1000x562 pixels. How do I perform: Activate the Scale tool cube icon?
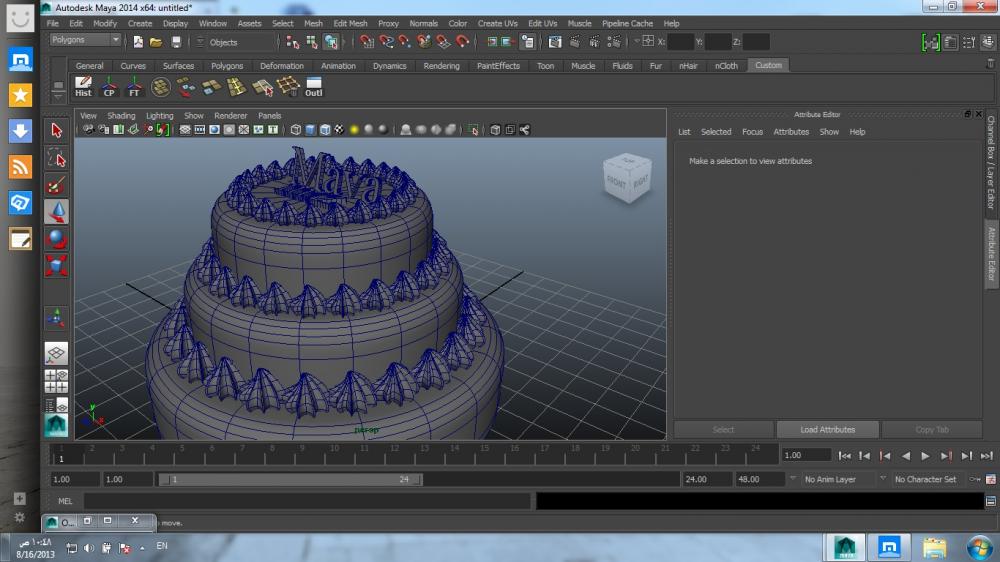(57, 265)
